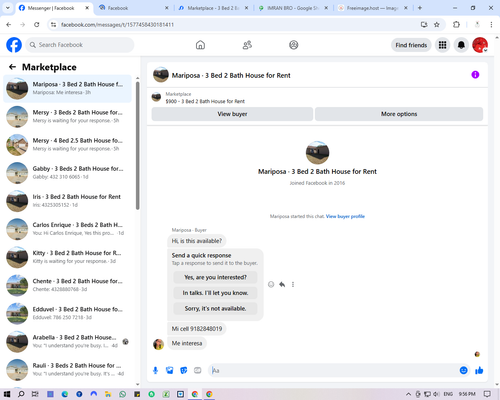This screenshot has height=400, width=500.
Task: Open the Chente conversation
Action: click(67, 285)
